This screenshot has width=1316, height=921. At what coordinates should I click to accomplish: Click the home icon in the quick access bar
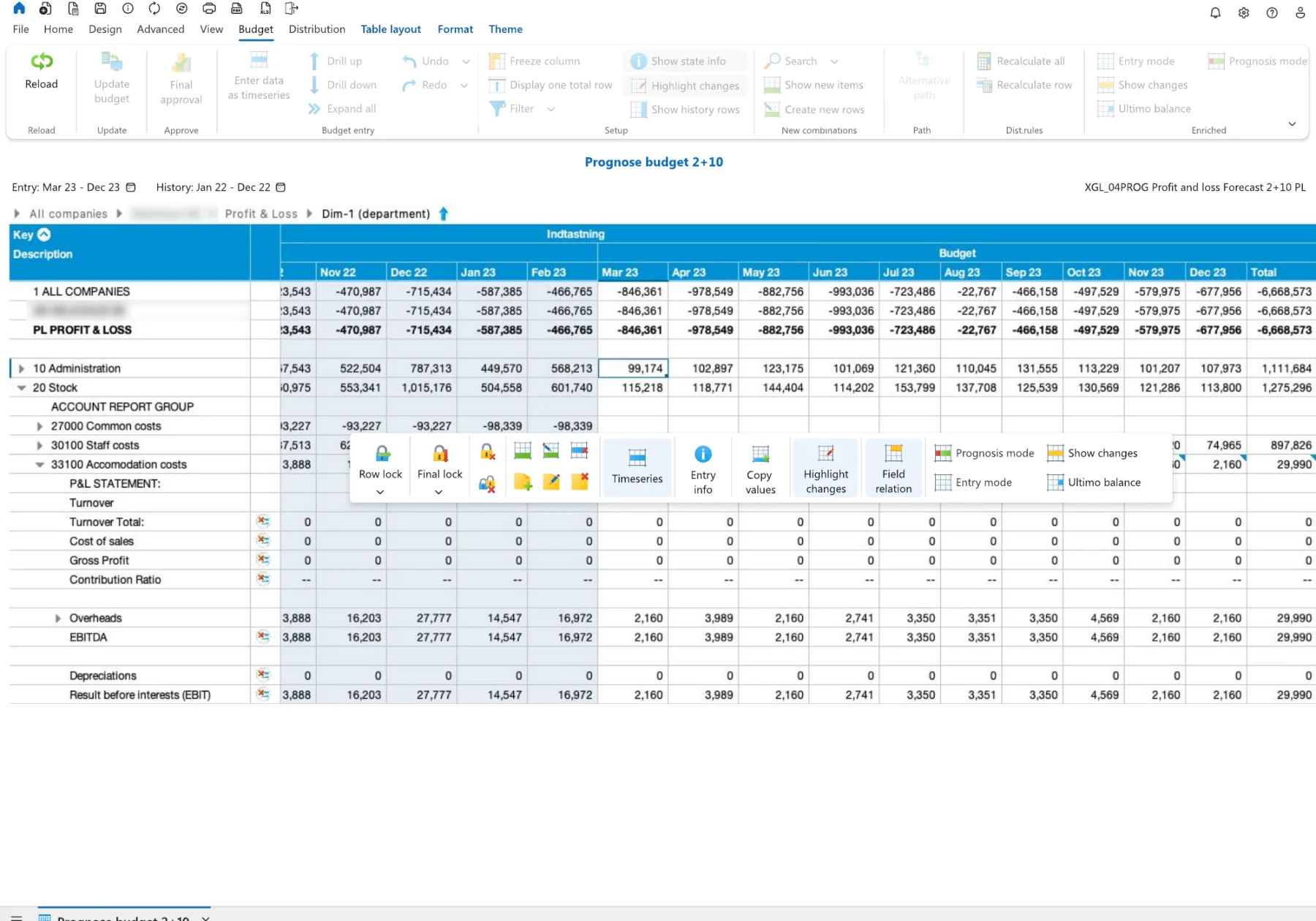coord(19,9)
